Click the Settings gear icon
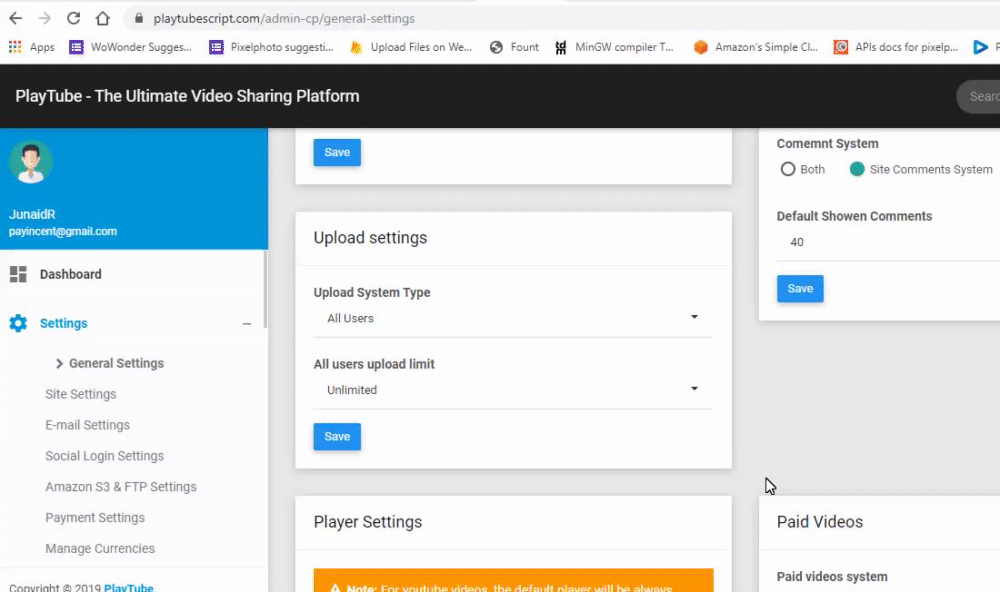 tap(18, 323)
